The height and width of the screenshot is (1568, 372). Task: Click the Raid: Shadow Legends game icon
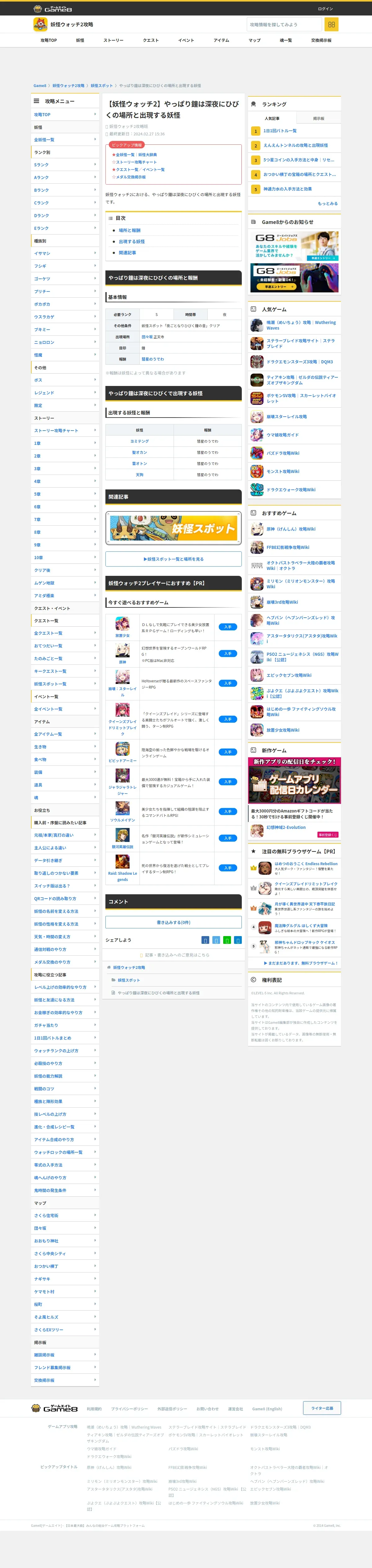(x=122, y=861)
